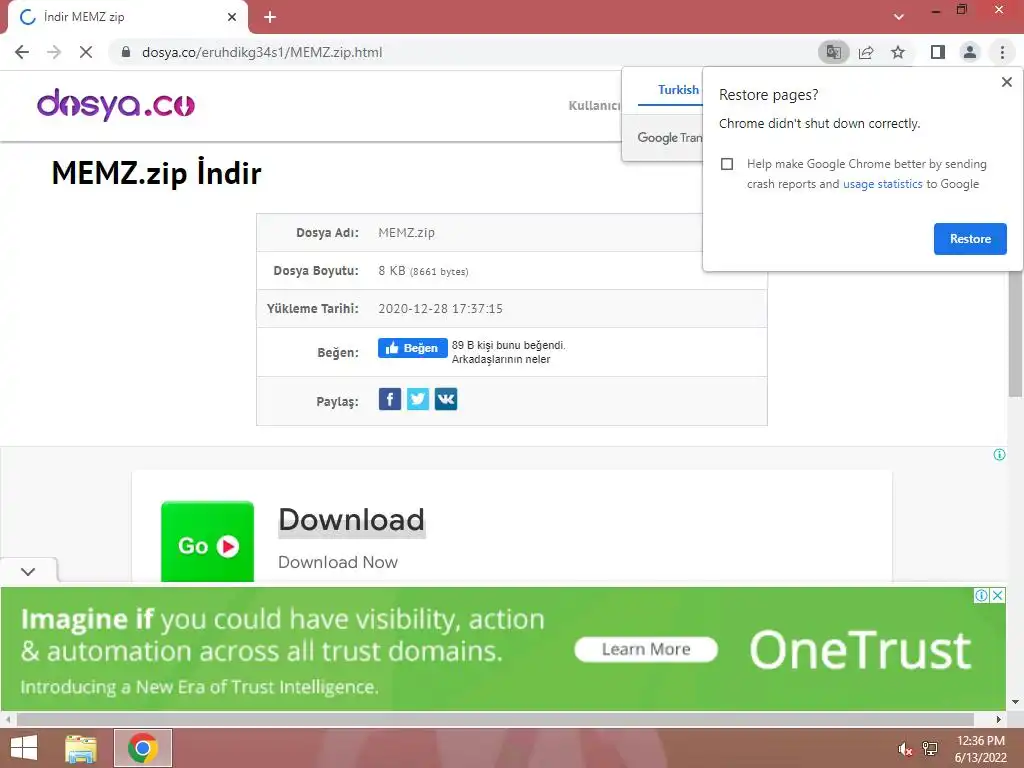Open AdChoices info icon on OneTrust banner

[981, 596]
